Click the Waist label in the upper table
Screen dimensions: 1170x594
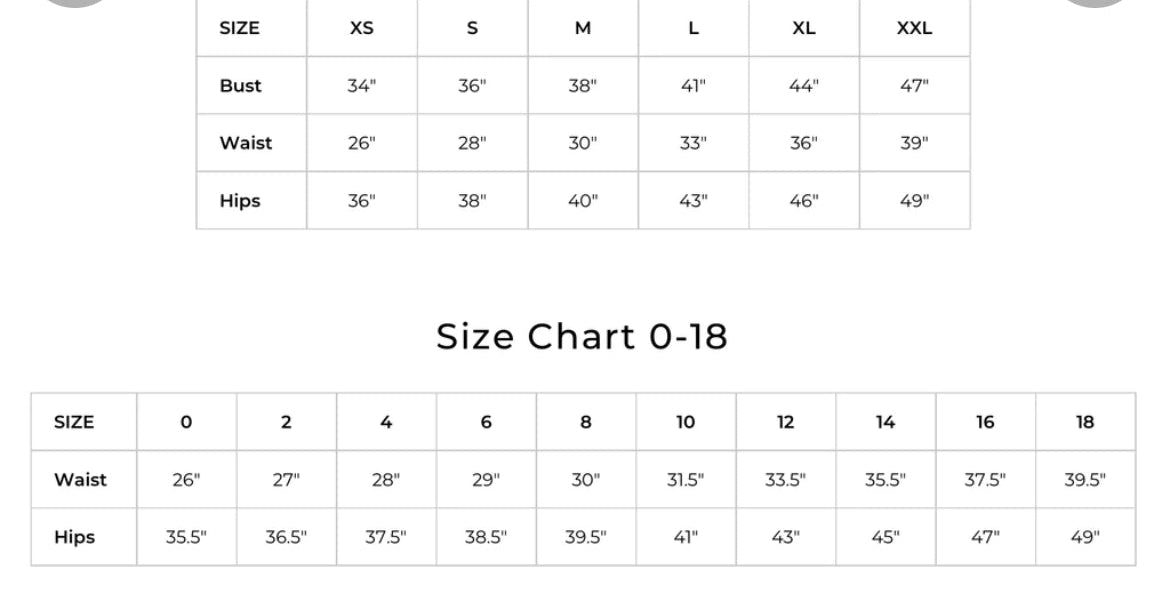(x=246, y=143)
